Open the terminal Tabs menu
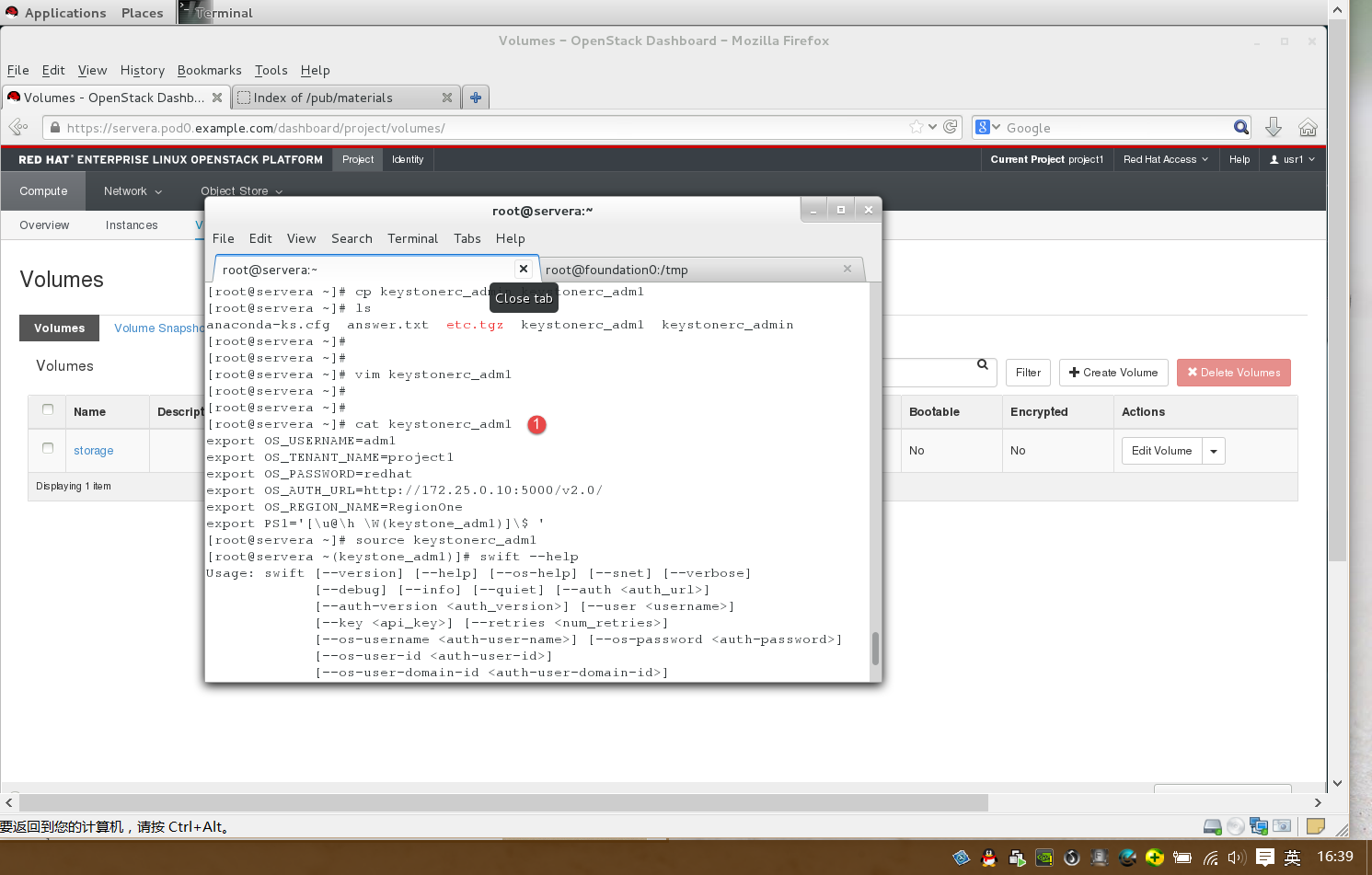 coord(467,238)
